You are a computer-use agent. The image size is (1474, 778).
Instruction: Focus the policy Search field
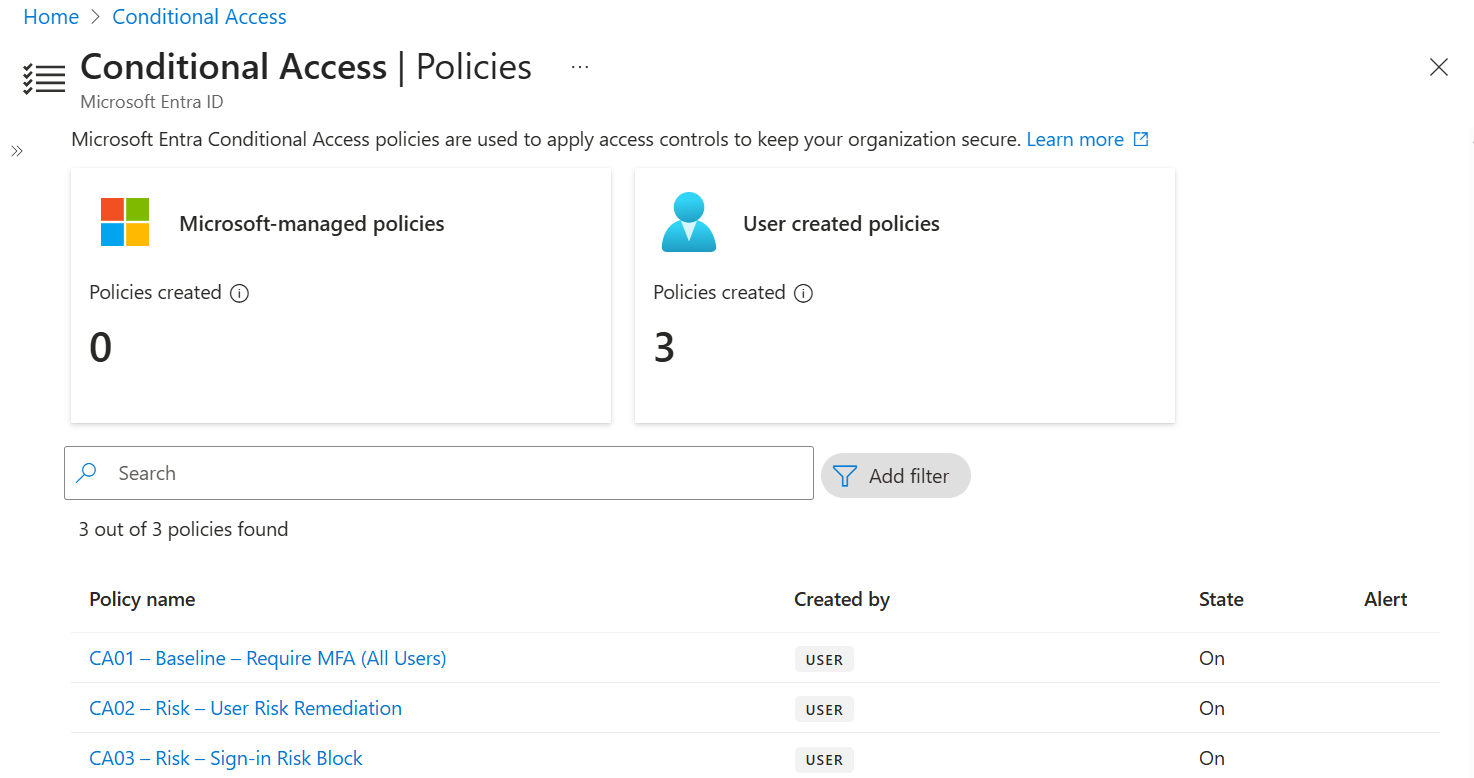439,473
